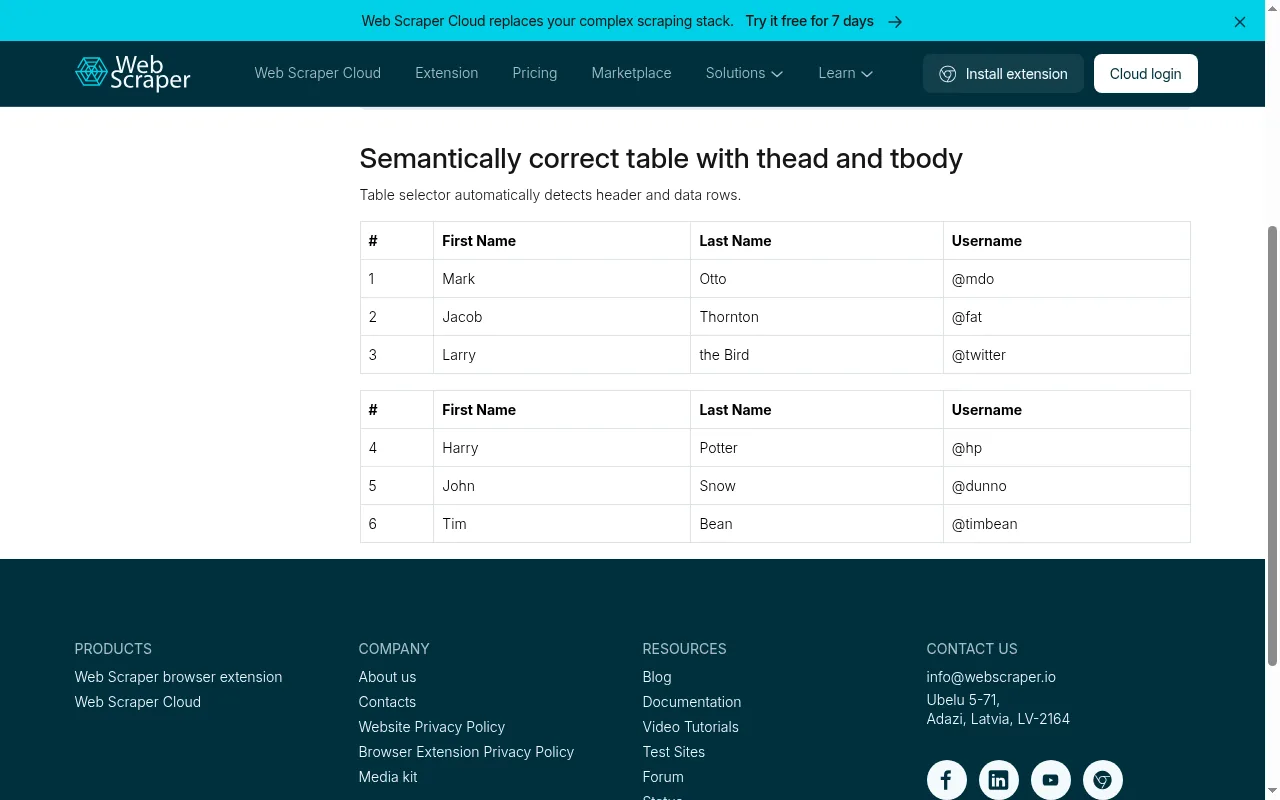Select the @mdo username cell
1280x800 pixels.
(x=1066, y=279)
